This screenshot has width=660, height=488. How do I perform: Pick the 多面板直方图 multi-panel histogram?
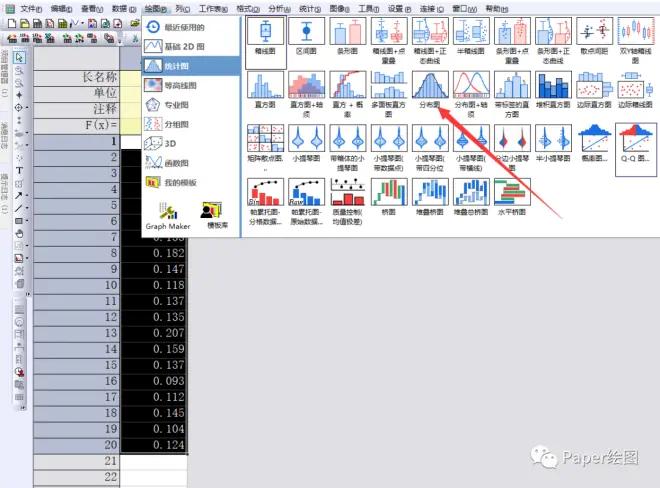(389, 95)
